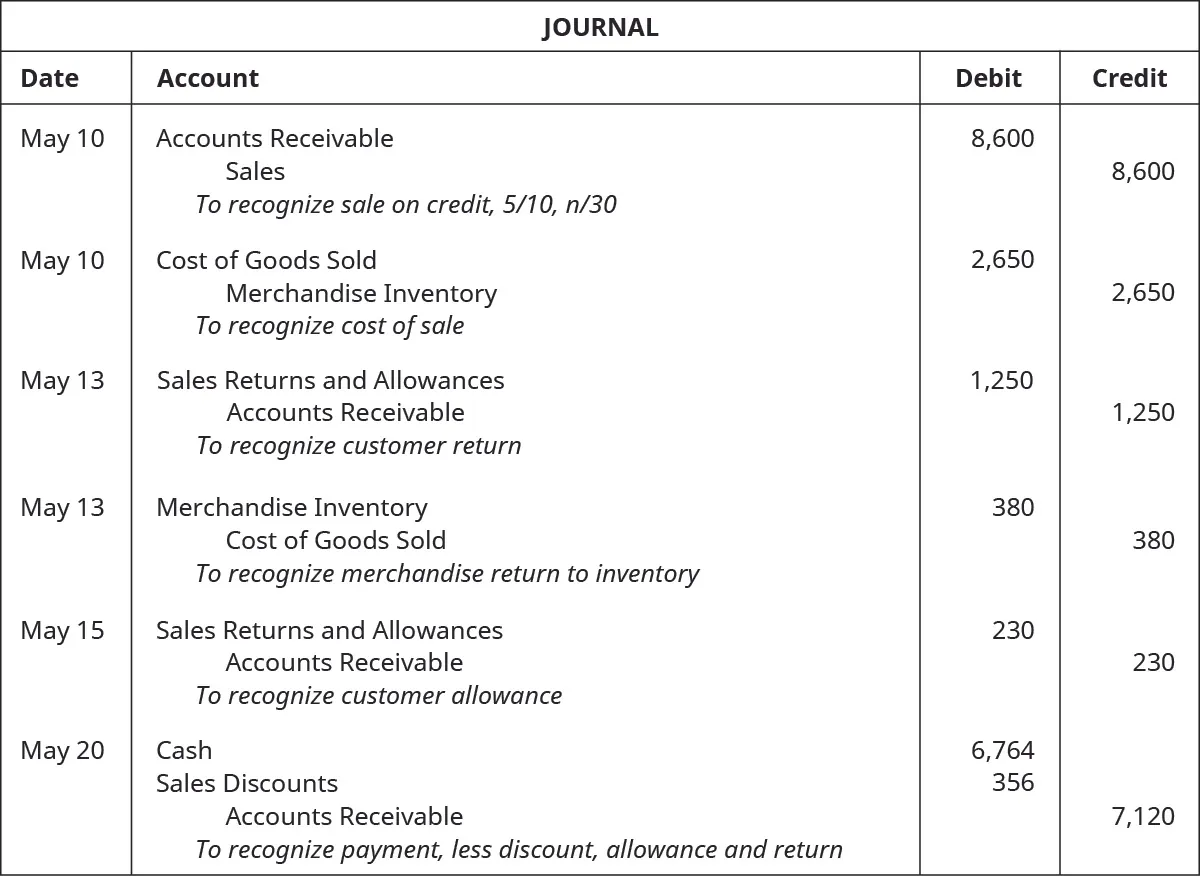The image size is (1200, 876).
Task: Select the 'To recognize customer return' note
Action: [359, 445]
